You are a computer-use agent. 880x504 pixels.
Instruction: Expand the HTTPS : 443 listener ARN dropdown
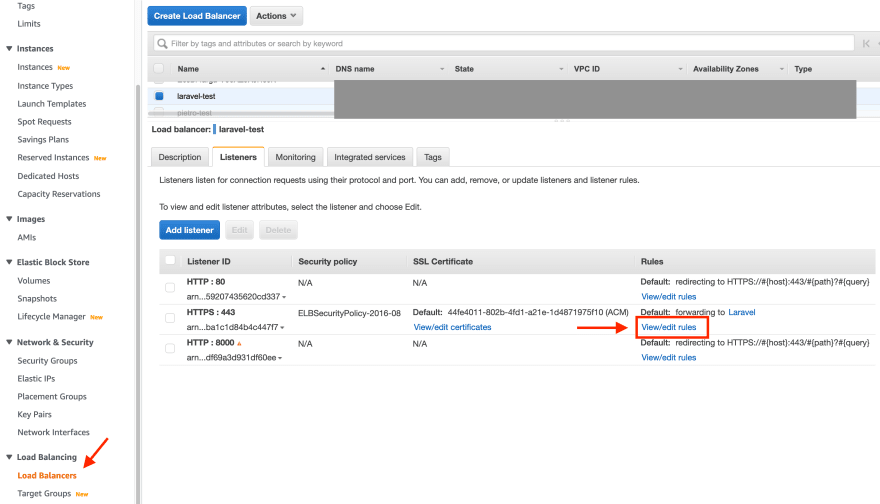click(x=282, y=327)
